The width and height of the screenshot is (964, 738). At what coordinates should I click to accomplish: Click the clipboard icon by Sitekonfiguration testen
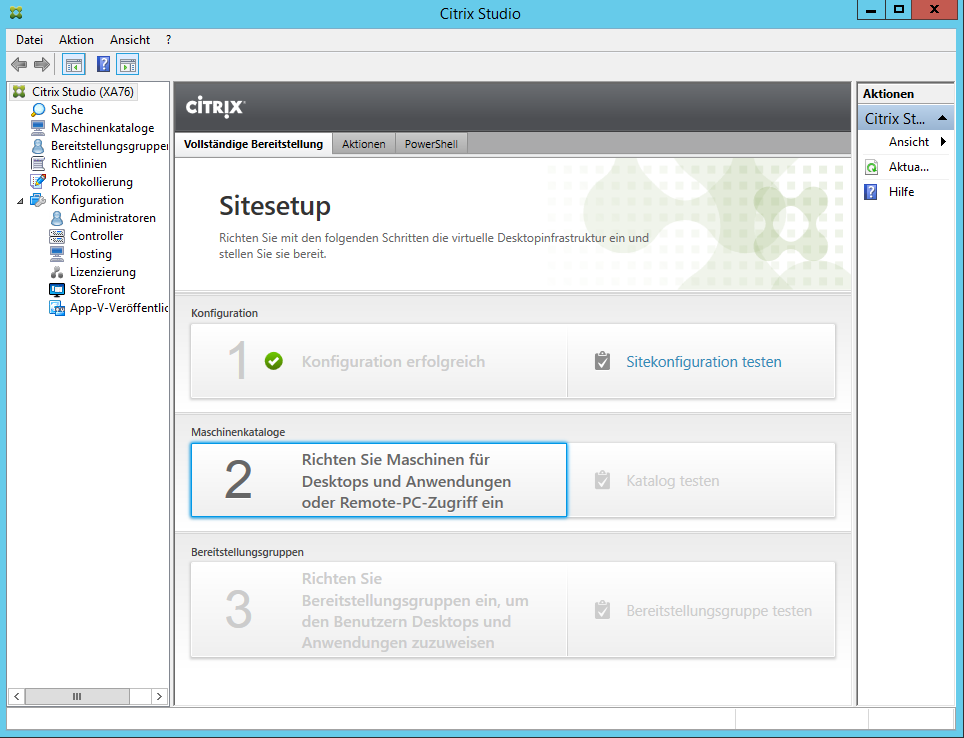(602, 361)
